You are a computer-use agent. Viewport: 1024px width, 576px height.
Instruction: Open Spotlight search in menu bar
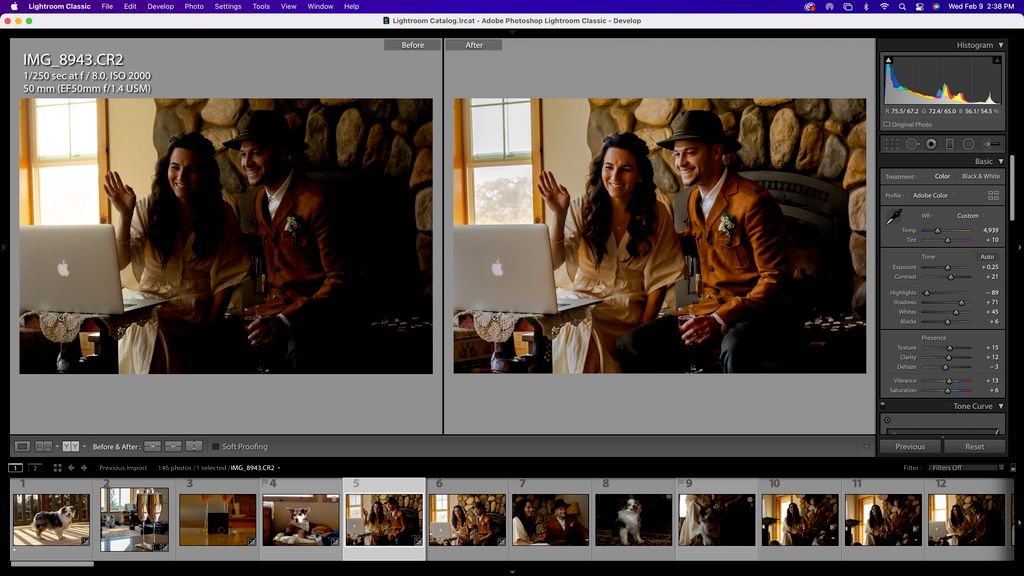[x=902, y=7]
